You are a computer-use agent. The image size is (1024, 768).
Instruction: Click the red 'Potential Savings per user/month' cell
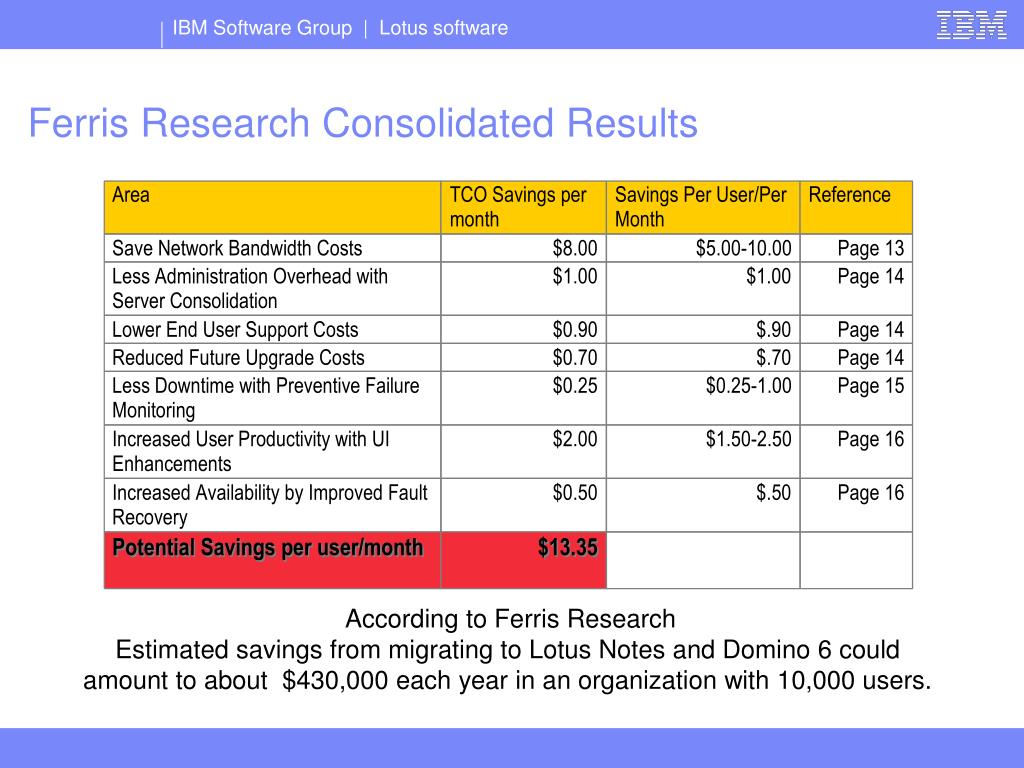point(272,560)
